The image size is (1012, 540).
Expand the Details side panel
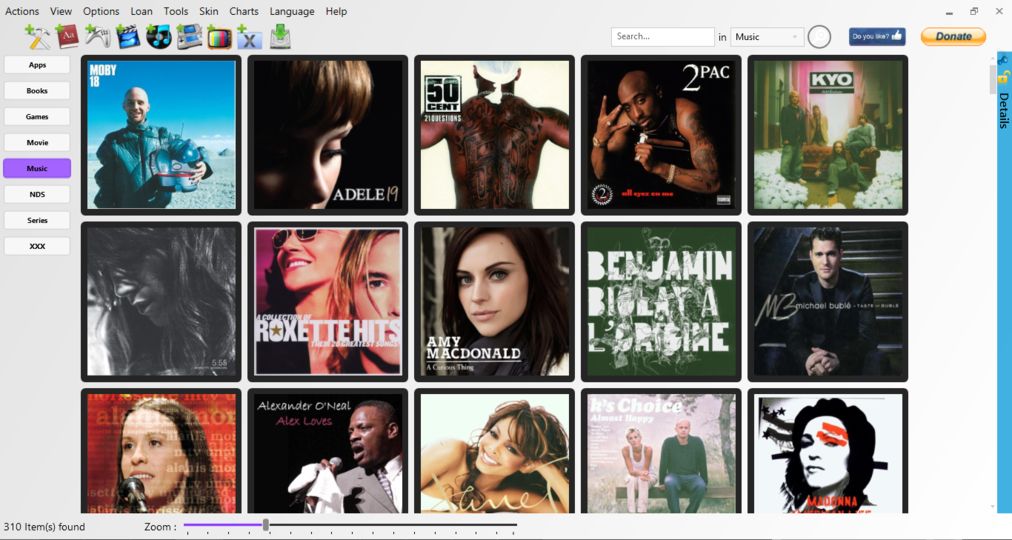click(x=1004, y=110)
